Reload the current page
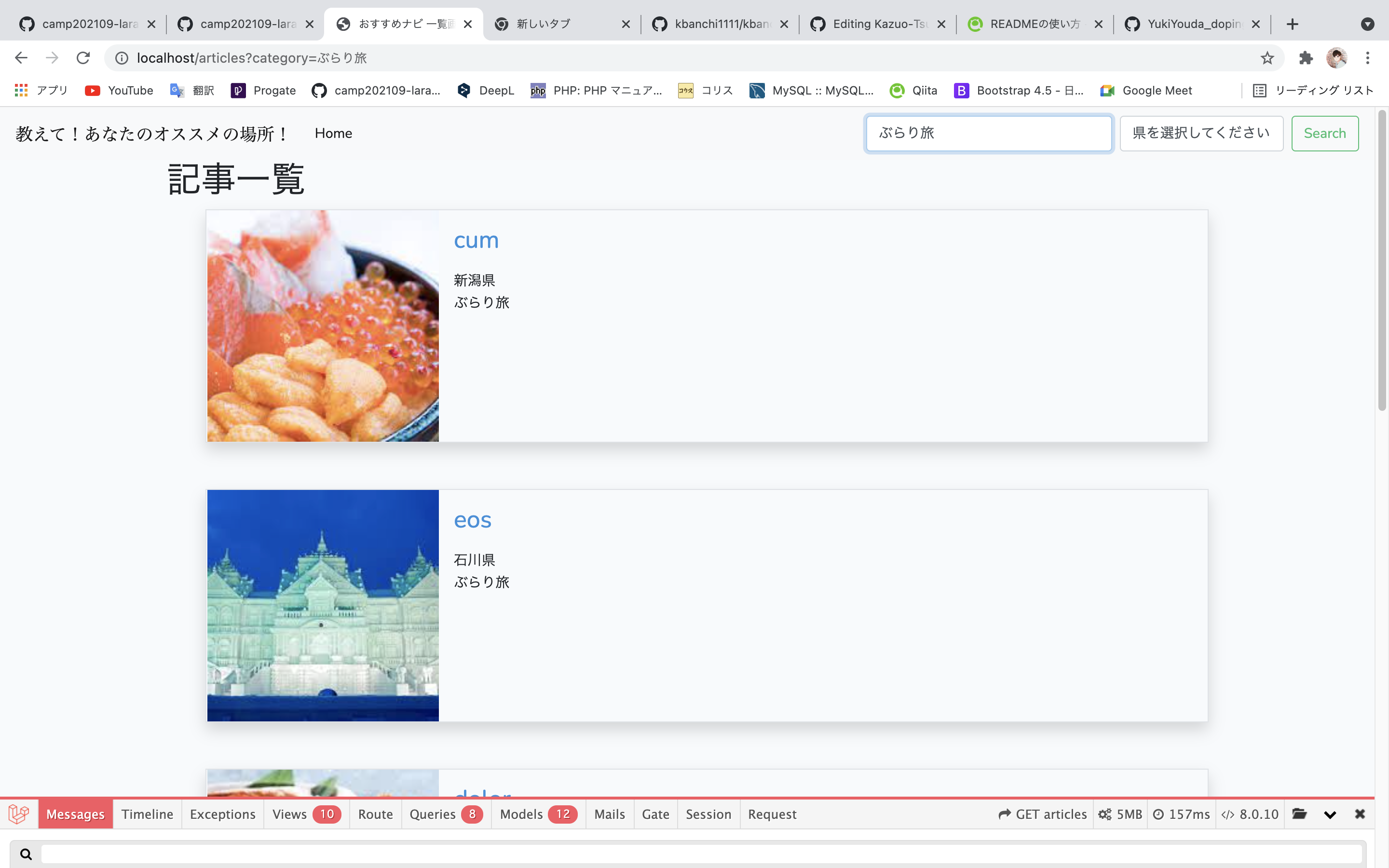 point(82,57)
